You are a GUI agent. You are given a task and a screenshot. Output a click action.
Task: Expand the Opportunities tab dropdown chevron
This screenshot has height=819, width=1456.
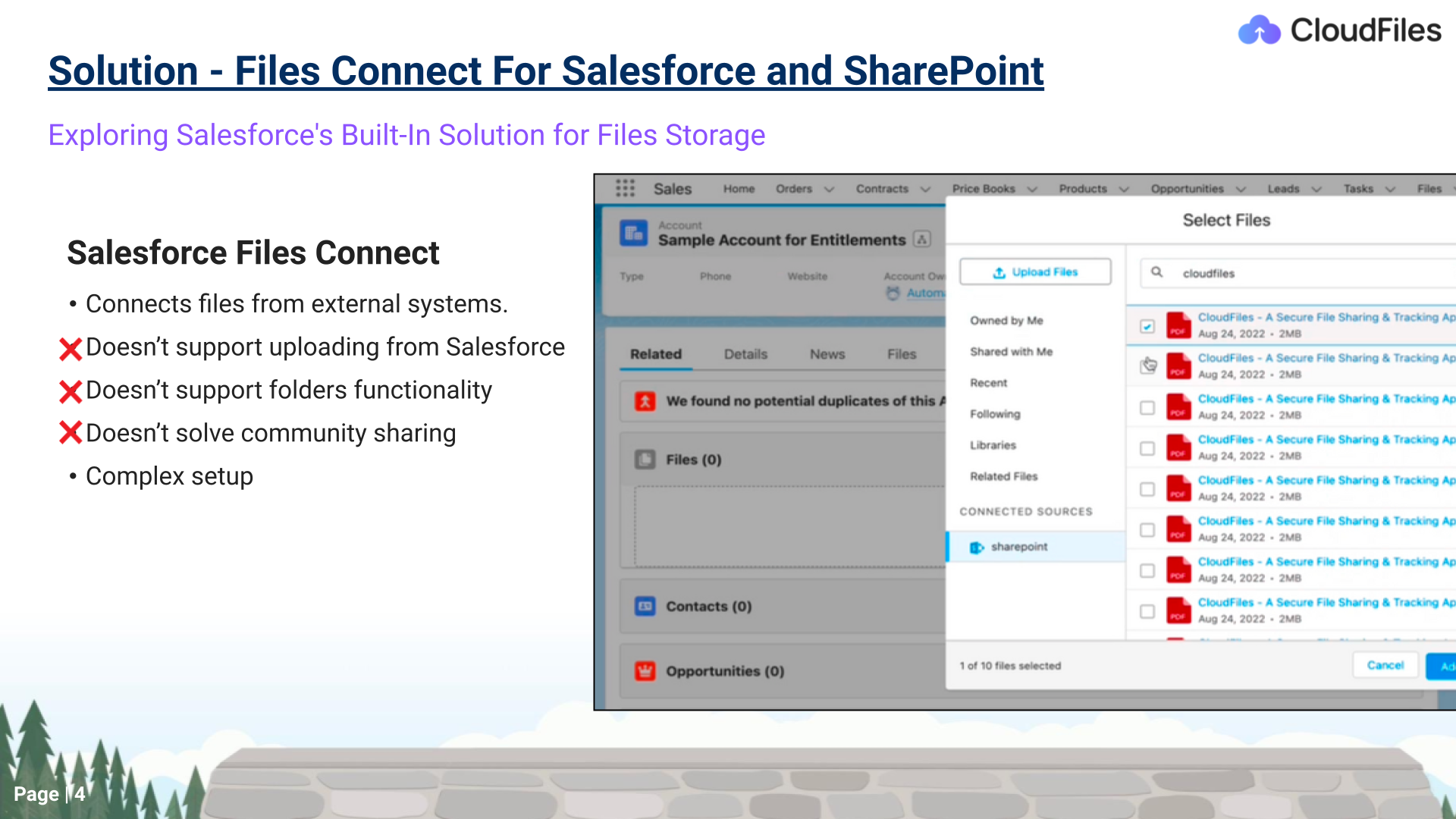coord(1241,190)
